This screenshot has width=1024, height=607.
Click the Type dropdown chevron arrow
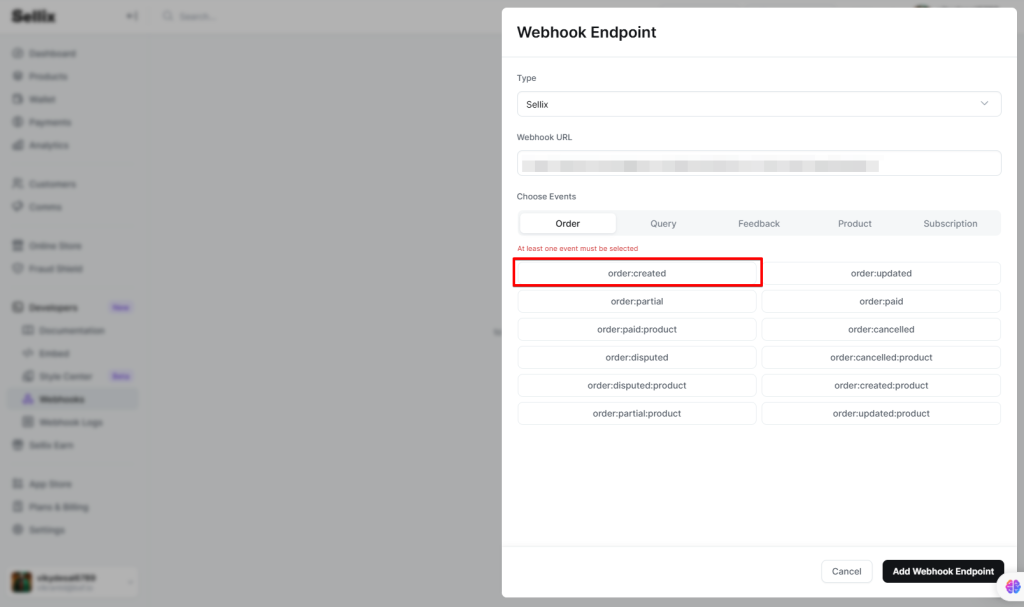984,104
